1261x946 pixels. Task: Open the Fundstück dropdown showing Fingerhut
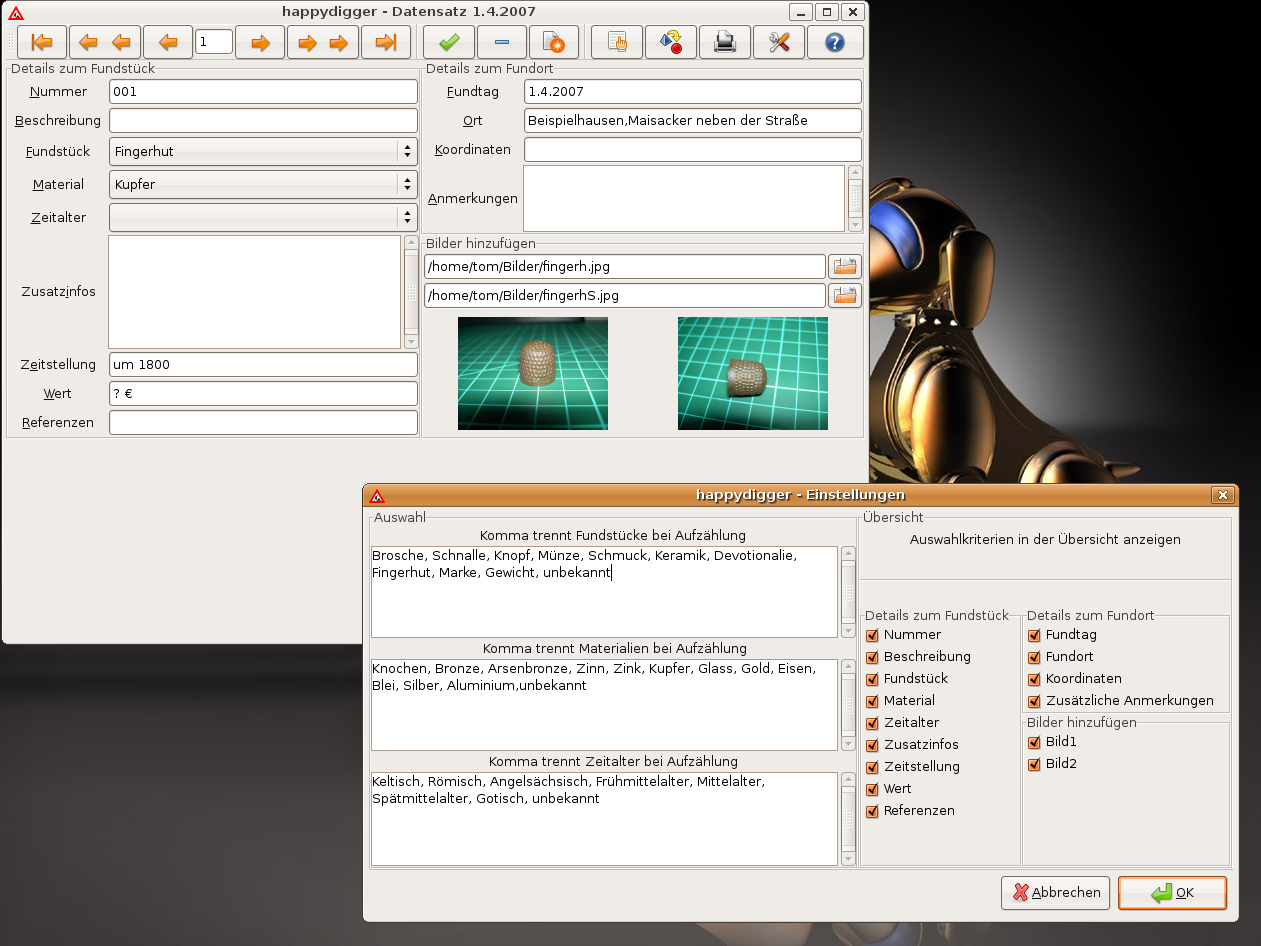pyautogui.click(x=263, y=151)
